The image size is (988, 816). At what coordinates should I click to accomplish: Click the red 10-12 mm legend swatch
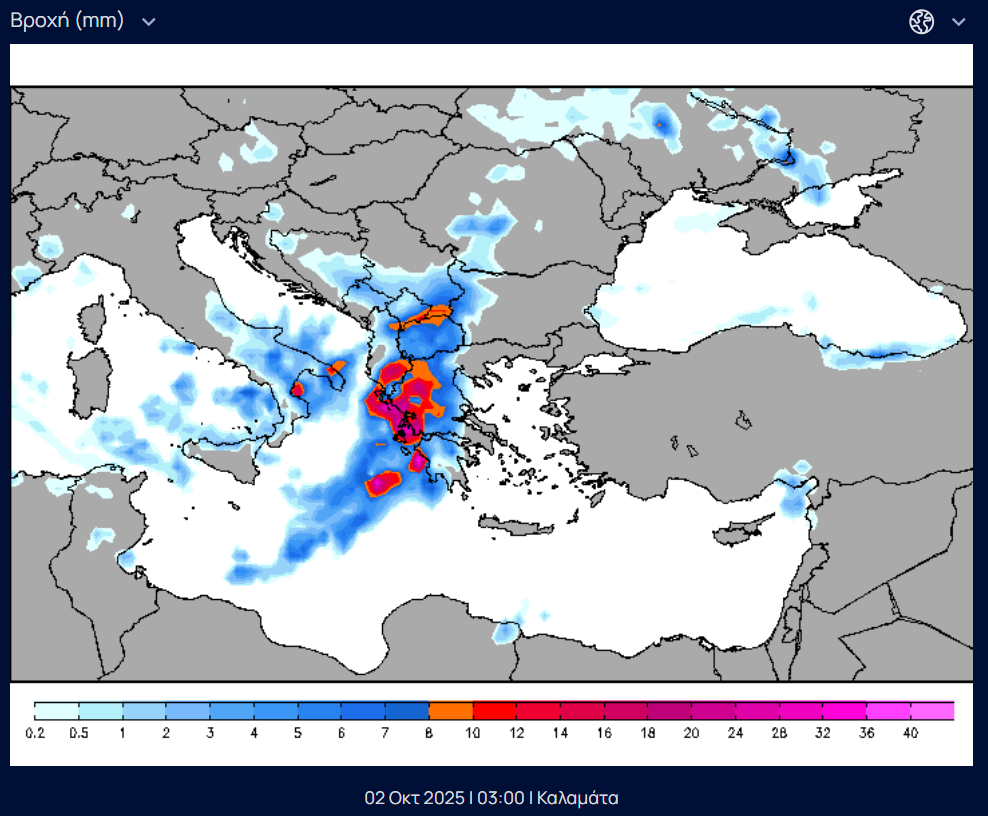click(494, 711)
